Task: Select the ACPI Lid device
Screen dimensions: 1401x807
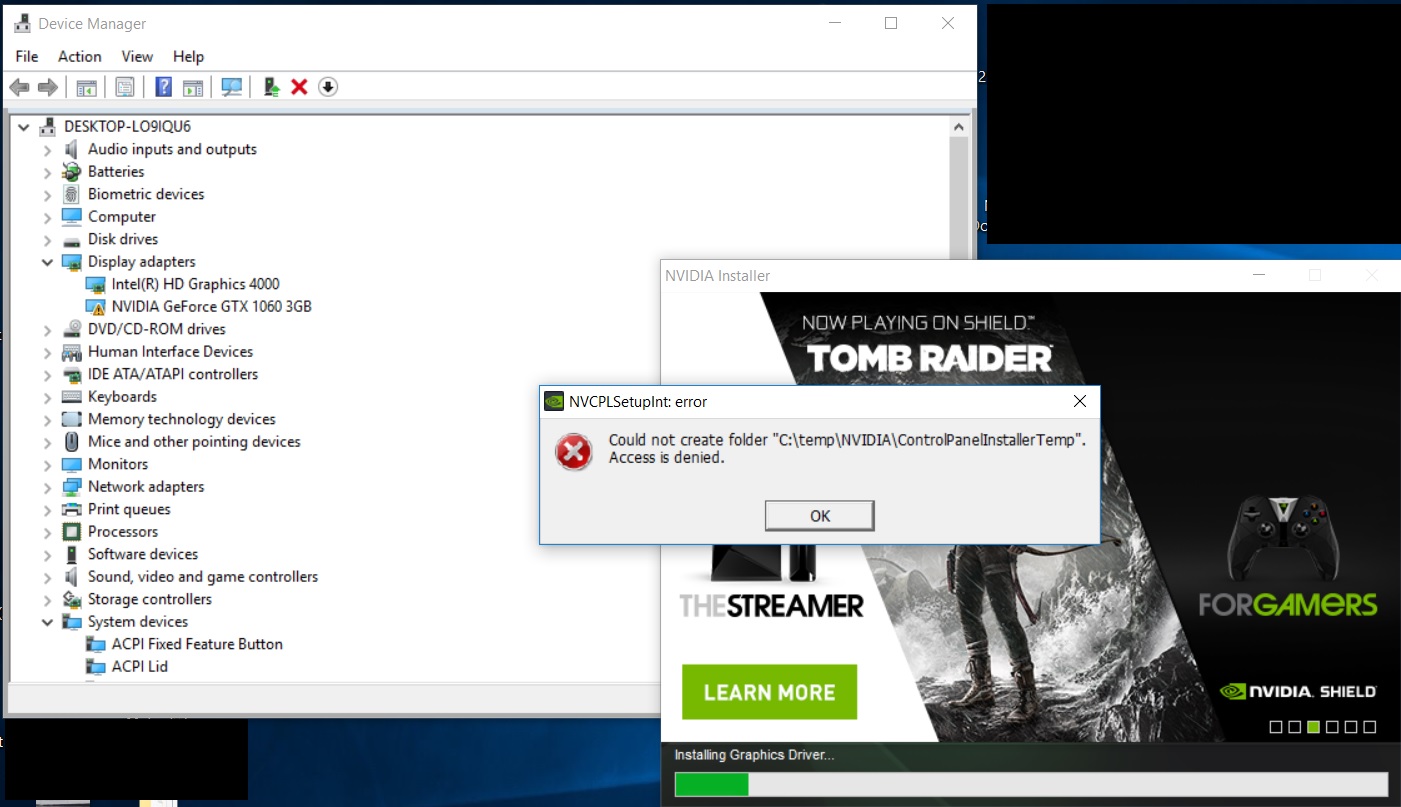Action: pos(139,667)
